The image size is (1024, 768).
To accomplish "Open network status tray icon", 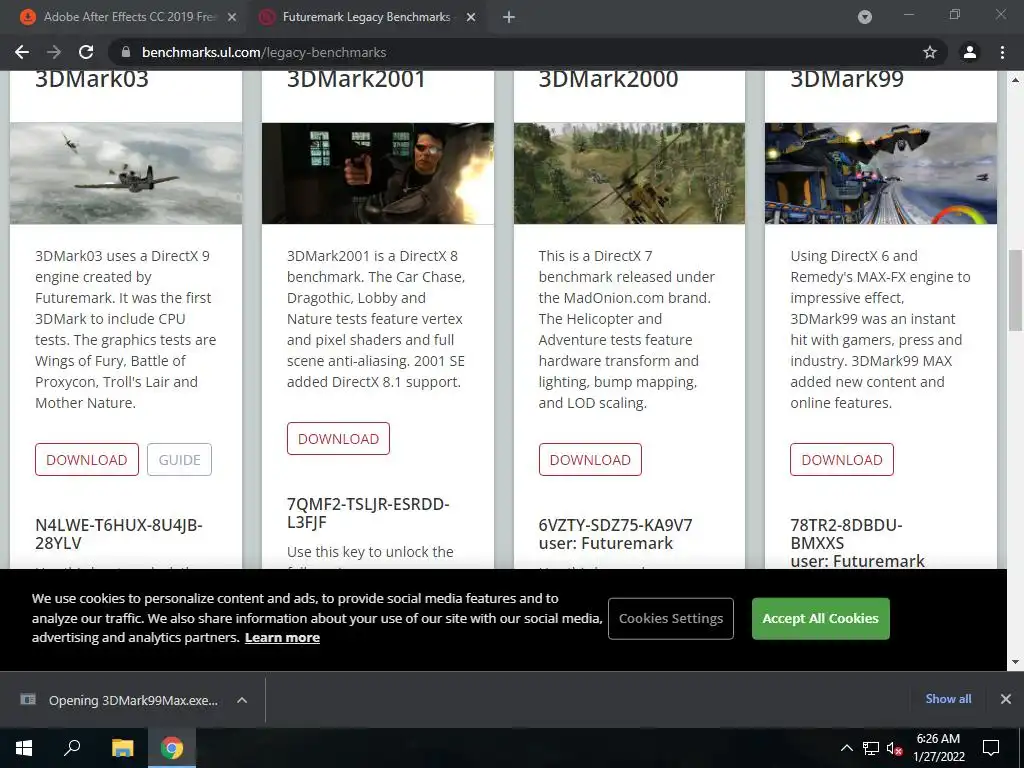I will 871,748.
